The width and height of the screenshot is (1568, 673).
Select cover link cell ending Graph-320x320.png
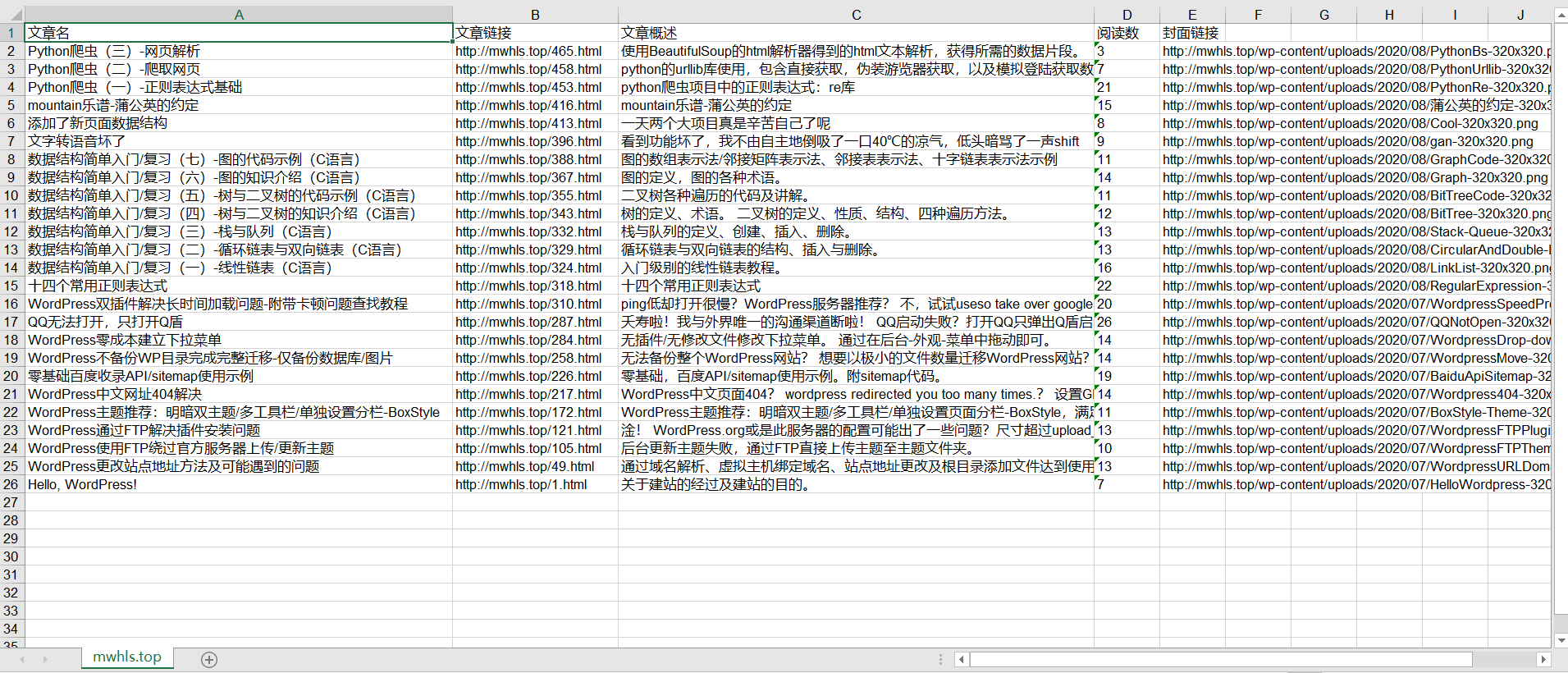1355,177
